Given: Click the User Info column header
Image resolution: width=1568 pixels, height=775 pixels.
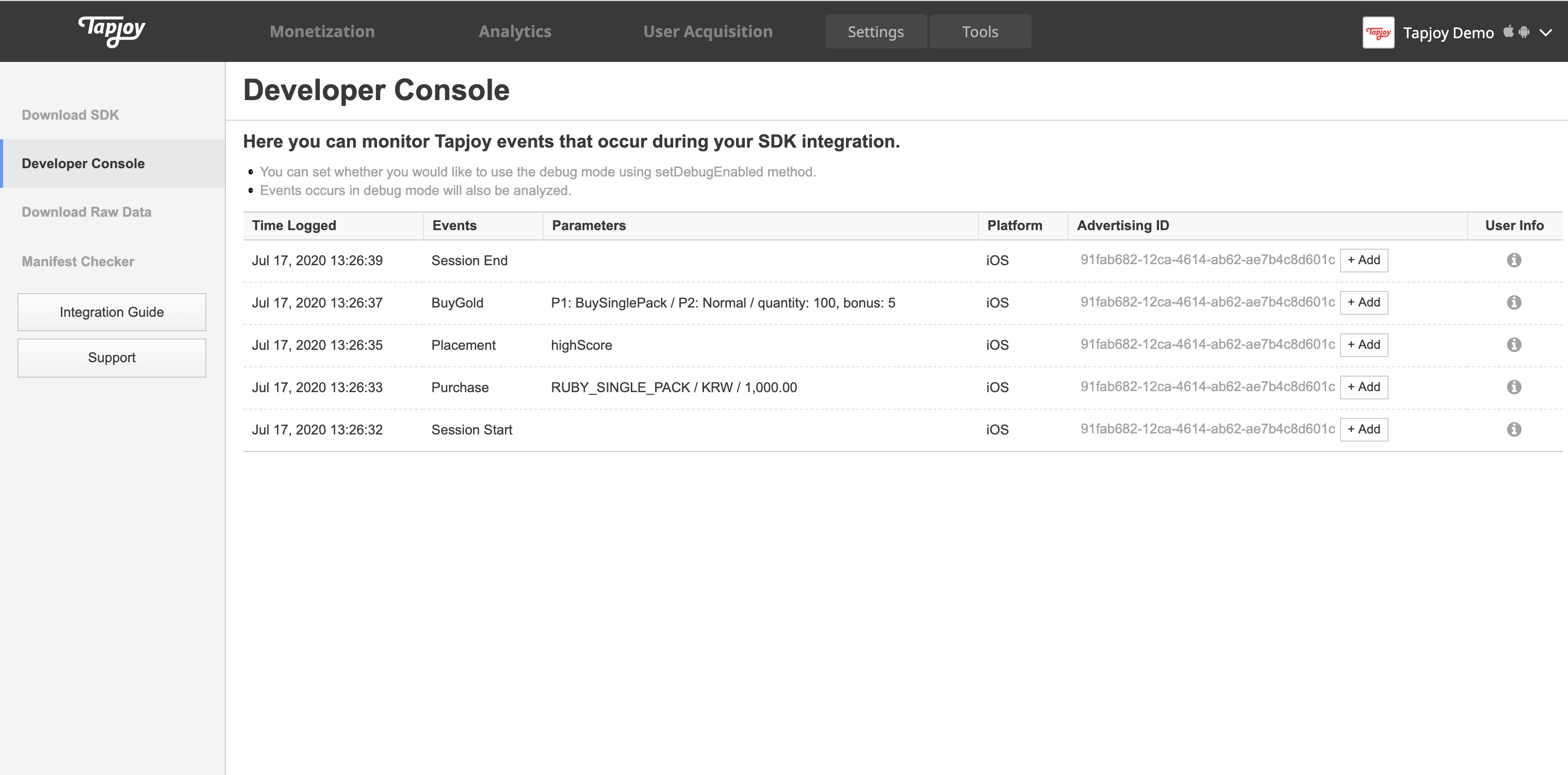Looking at the screenshot, I should click(1514, 225).
